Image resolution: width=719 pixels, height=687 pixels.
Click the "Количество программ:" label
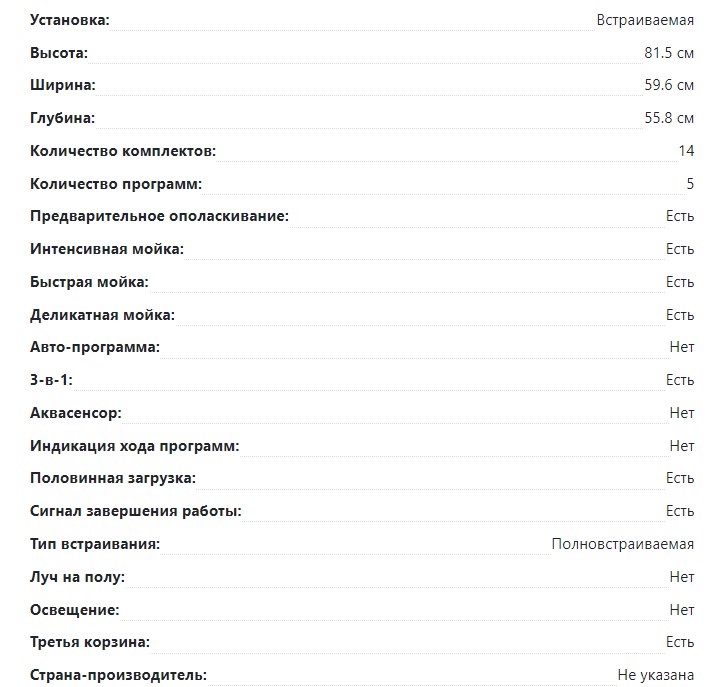coord(116,184)
